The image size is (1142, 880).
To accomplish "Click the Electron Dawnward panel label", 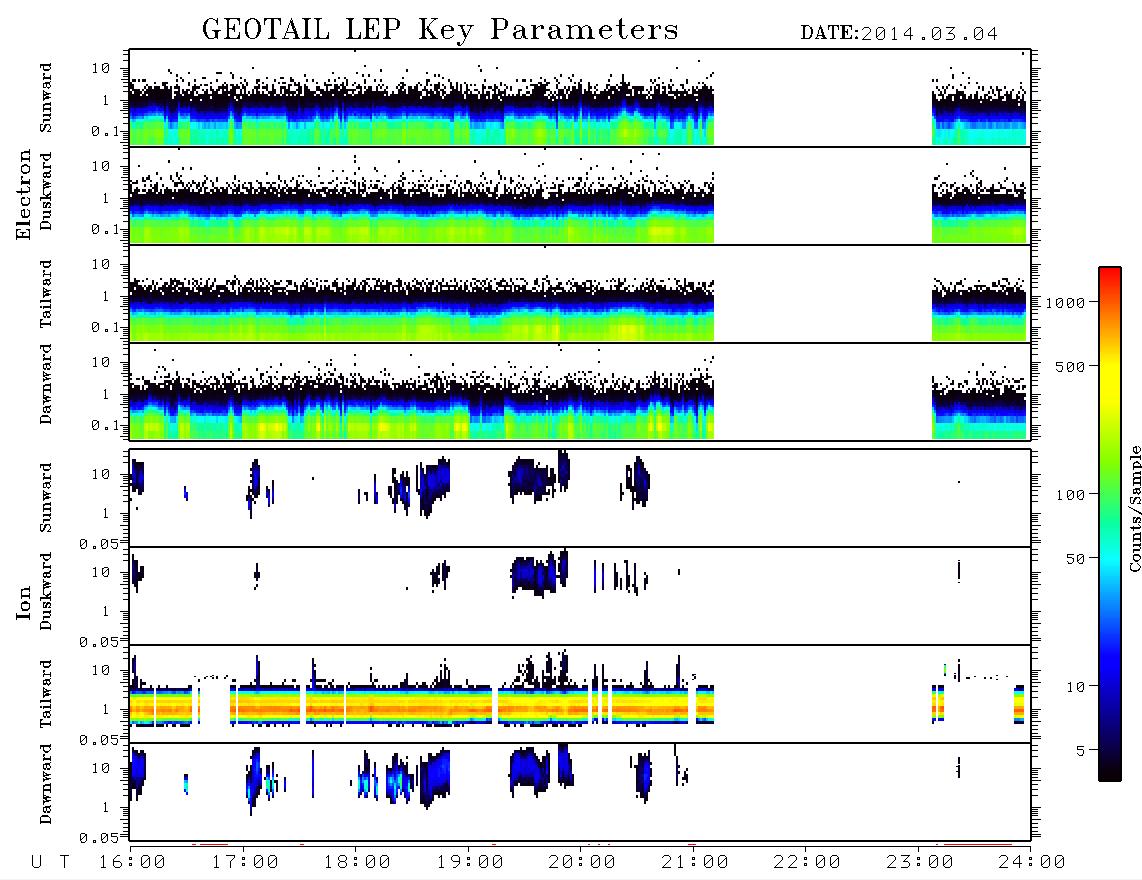I will [x=46, y=384].
